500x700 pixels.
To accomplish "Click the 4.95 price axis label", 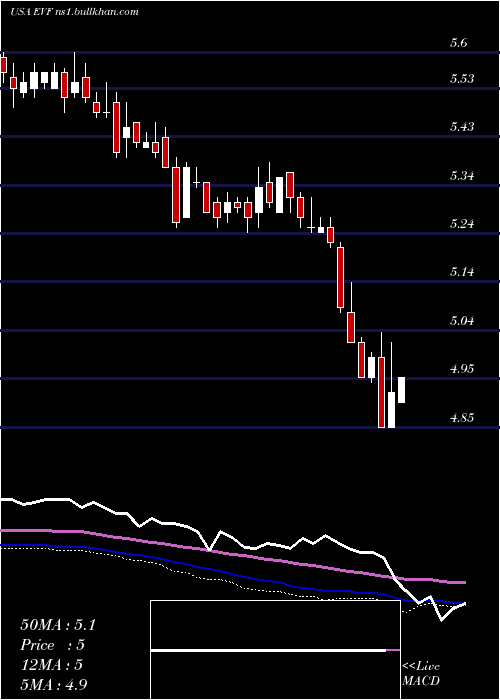I will coord(462,369).
